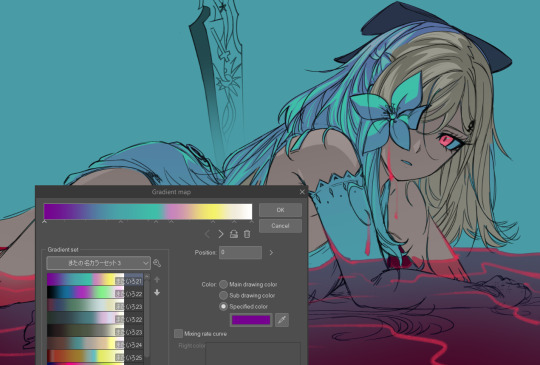Open gradient set settings wrench icon
The image size is (540, 365).
pyautogui.click(x=157, y=263)
